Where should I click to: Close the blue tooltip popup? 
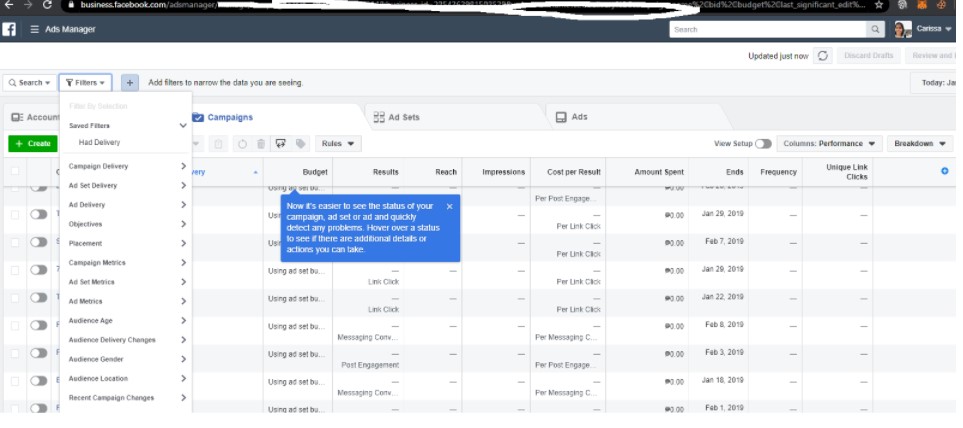pyautogui.click(x=450, y=206)
